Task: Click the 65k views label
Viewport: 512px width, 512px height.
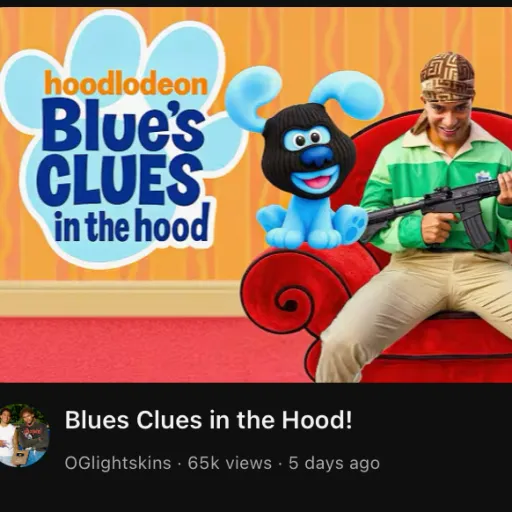Action: pos(230,463)
